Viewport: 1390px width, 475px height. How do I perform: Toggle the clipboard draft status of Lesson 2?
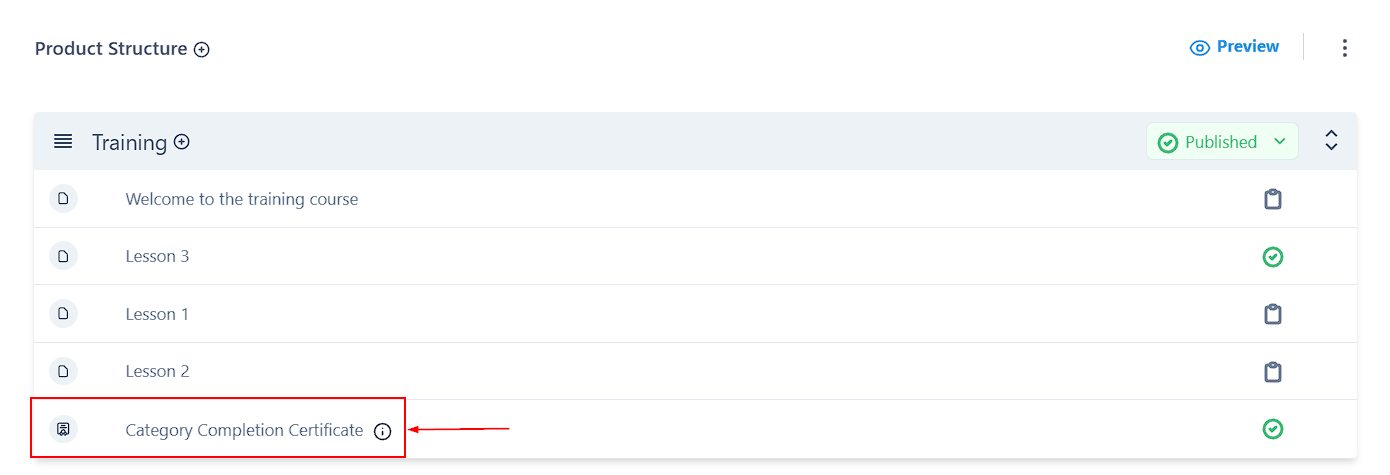1272,372
